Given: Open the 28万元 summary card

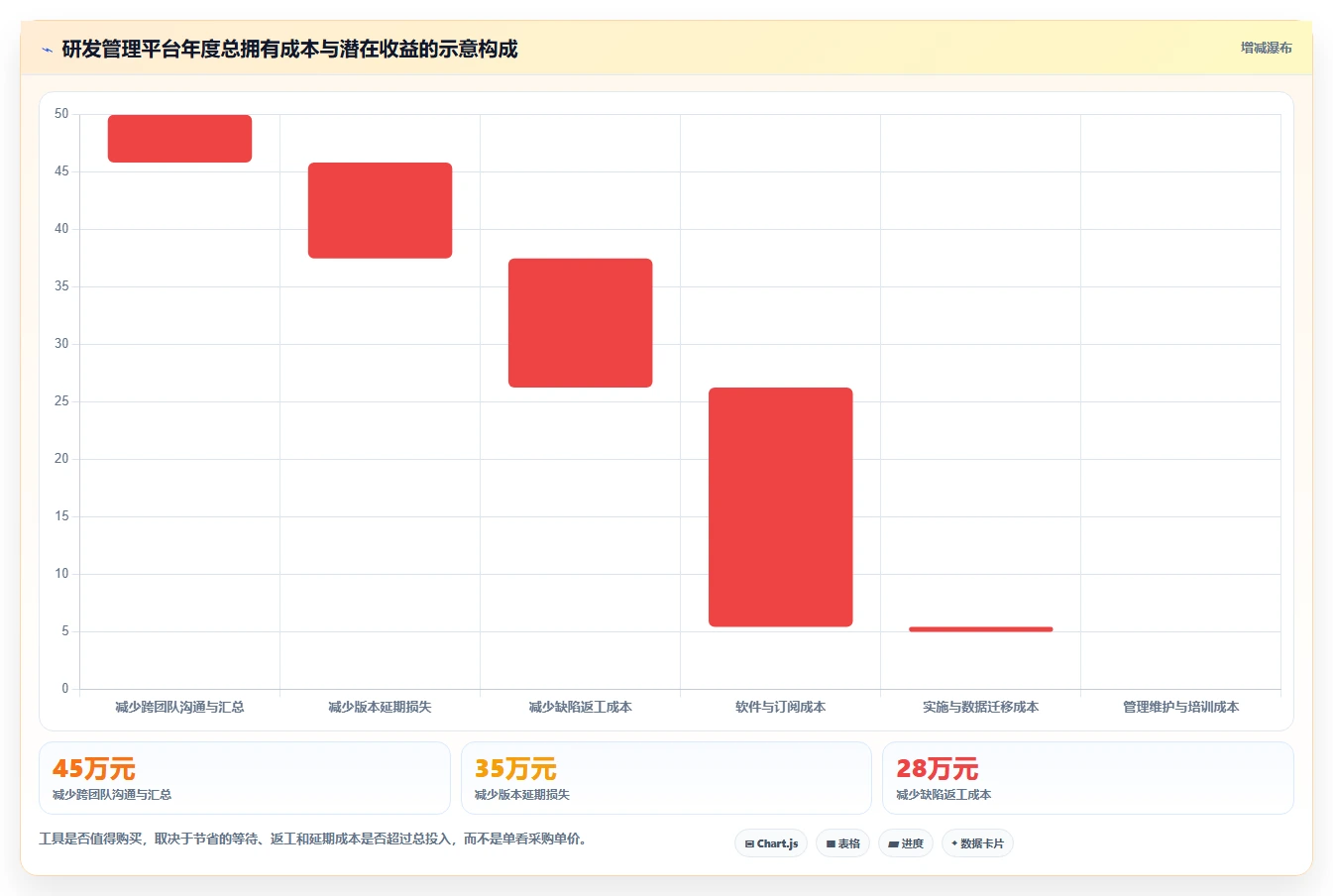Looking at the screenshot, I should [1087, 778].
